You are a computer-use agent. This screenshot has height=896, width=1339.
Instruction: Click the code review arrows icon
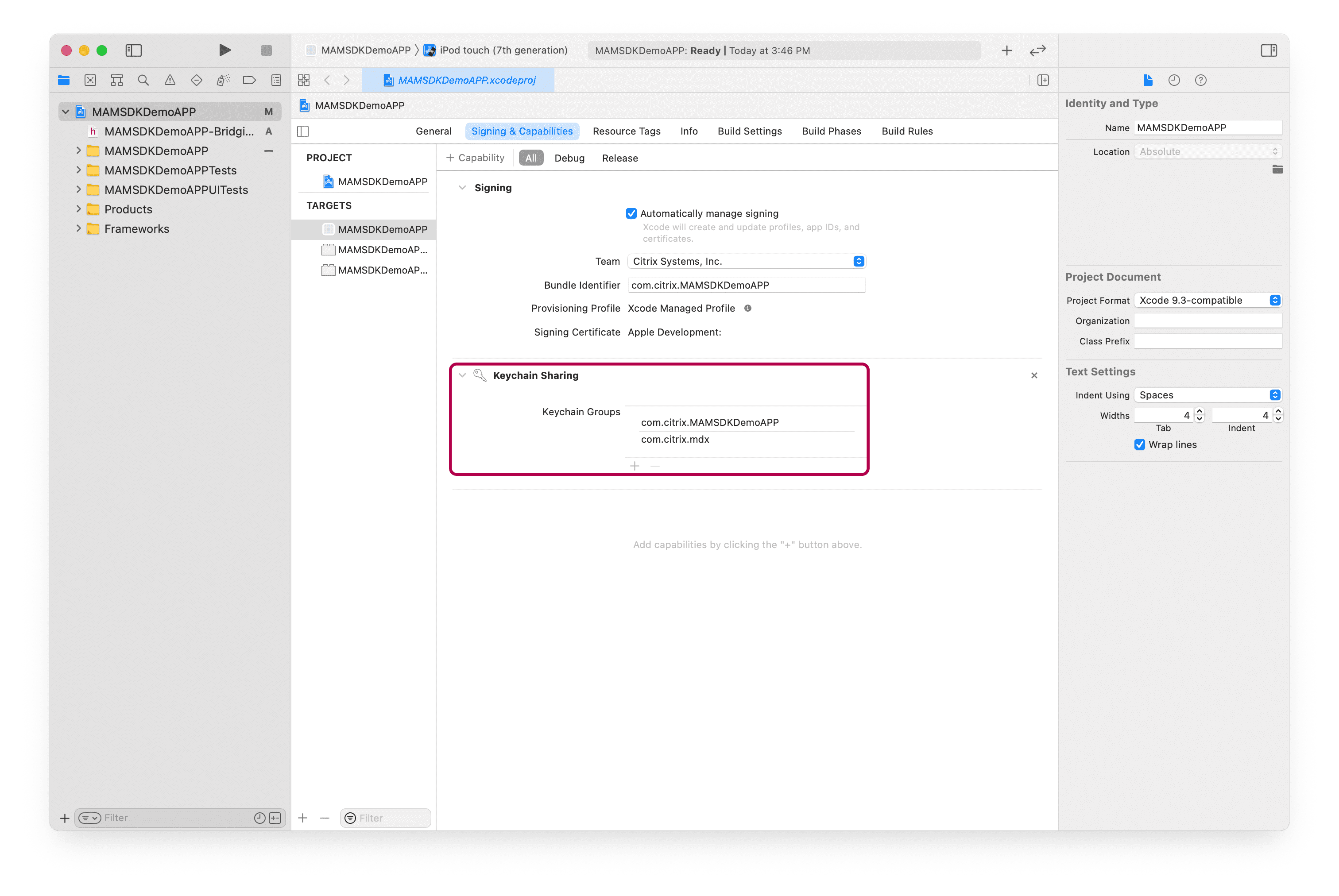1037,51
